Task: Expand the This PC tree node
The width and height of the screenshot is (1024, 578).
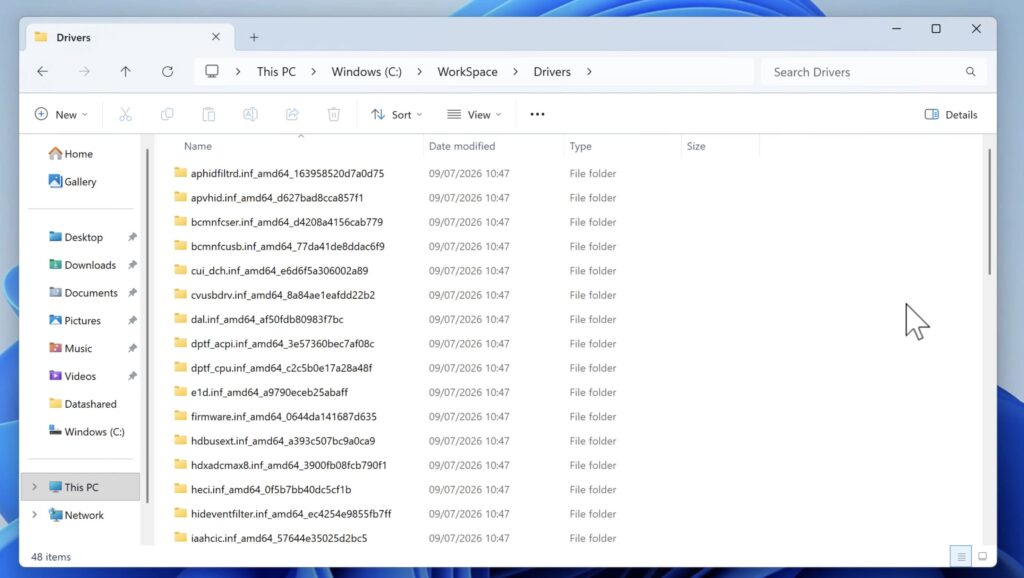Action: (35, 487)
